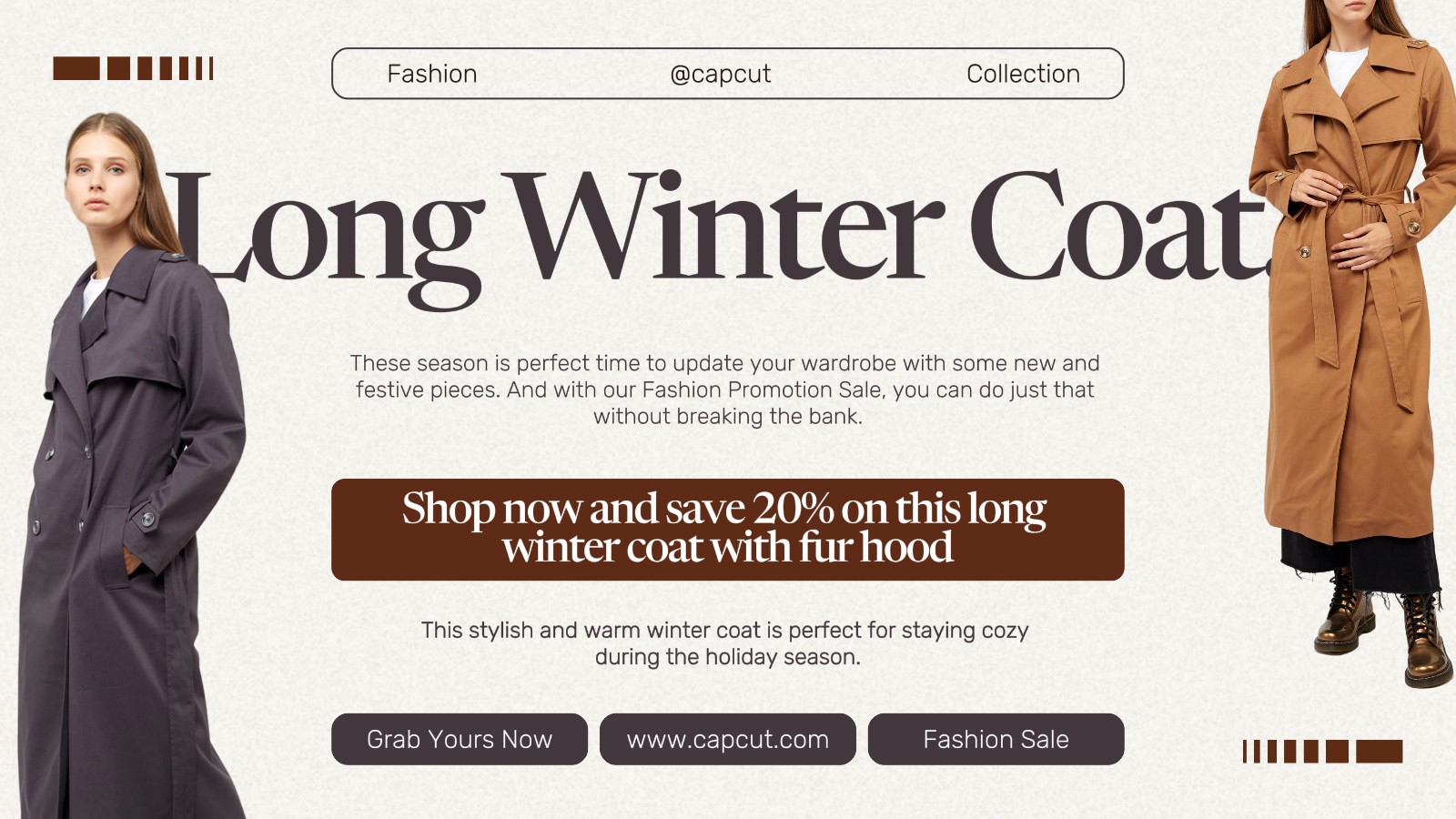
Task: Select the brown striped decoration at top left
Action: pyautogui.click(x=133, y=68)
